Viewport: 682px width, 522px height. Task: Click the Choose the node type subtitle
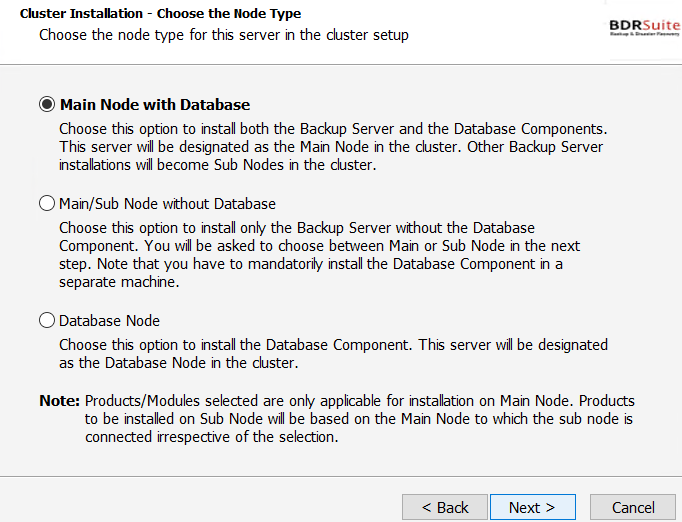pyautogui.click(x=224, y=35)
